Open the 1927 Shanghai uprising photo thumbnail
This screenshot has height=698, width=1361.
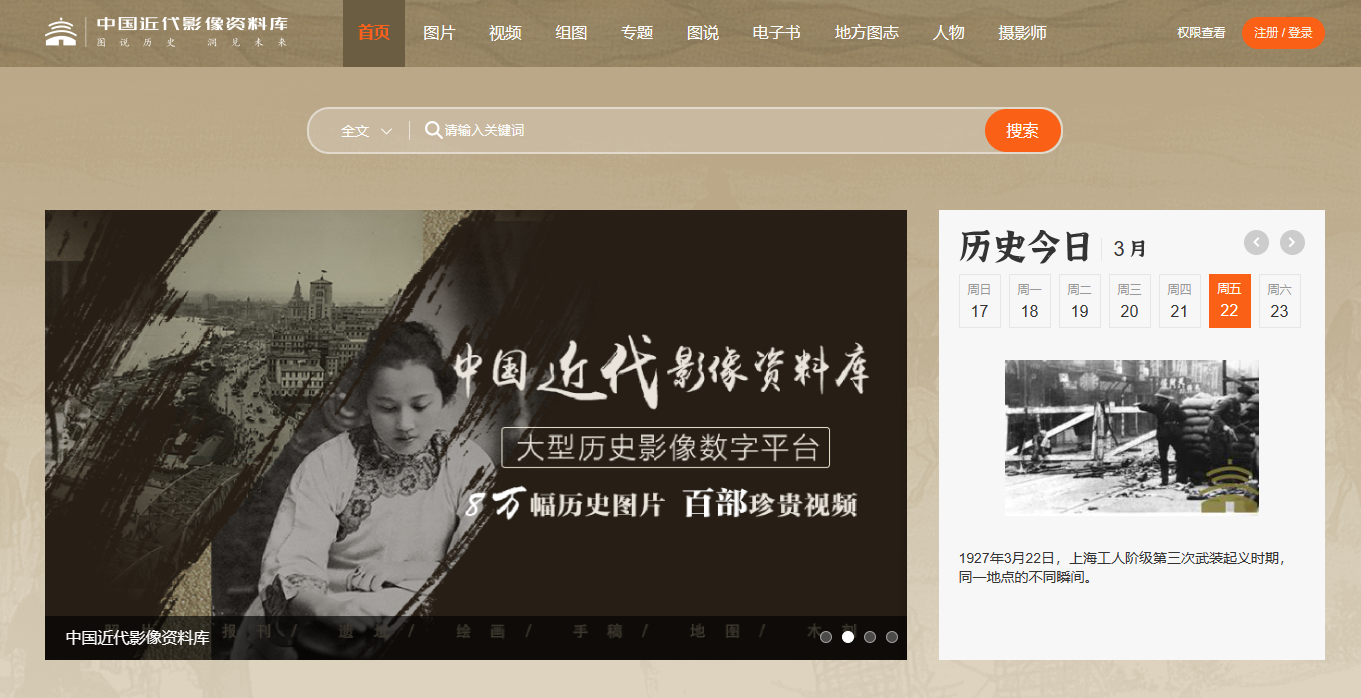pyautogui.click(x=1132, y=437)
